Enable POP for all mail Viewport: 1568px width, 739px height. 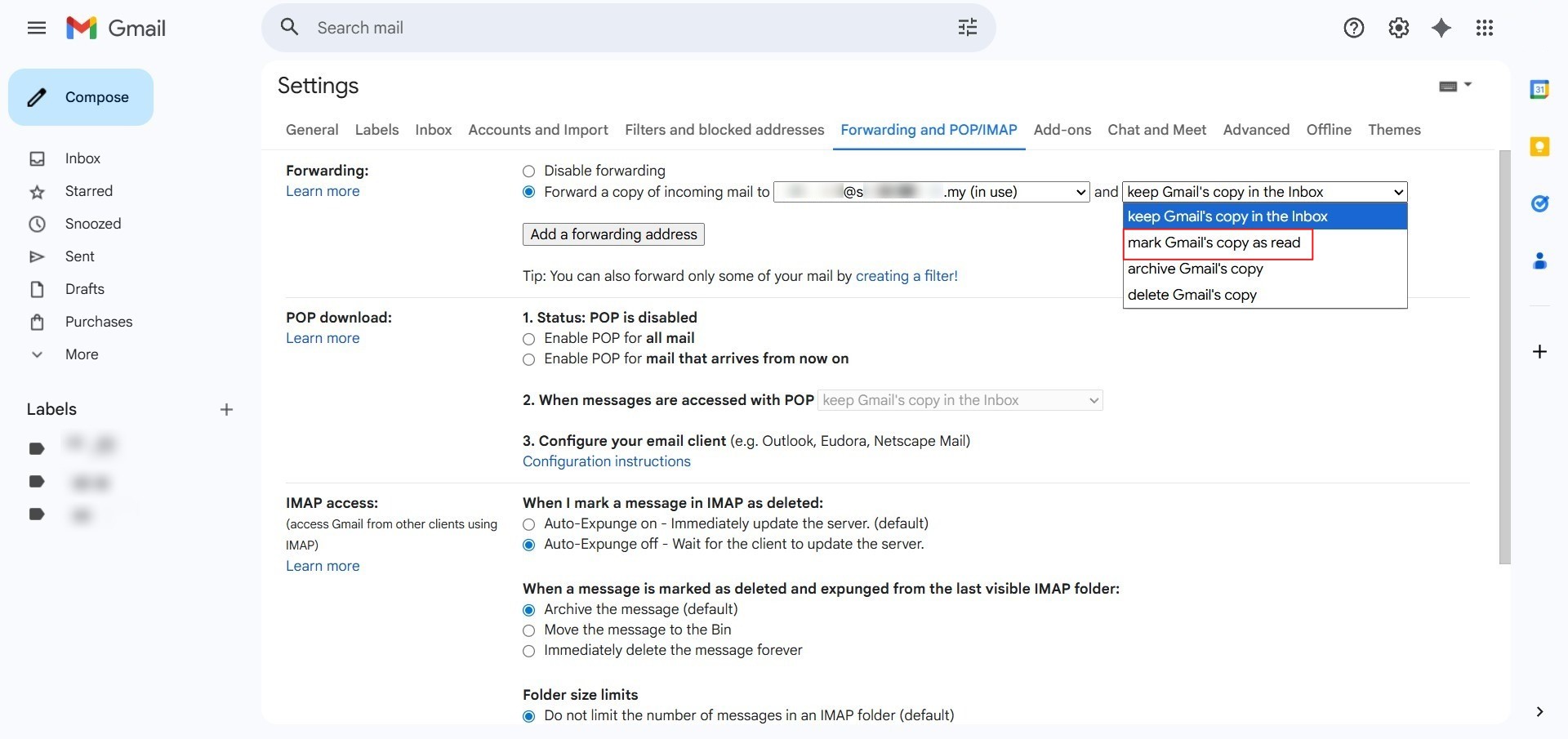click(x=529, y=339)
